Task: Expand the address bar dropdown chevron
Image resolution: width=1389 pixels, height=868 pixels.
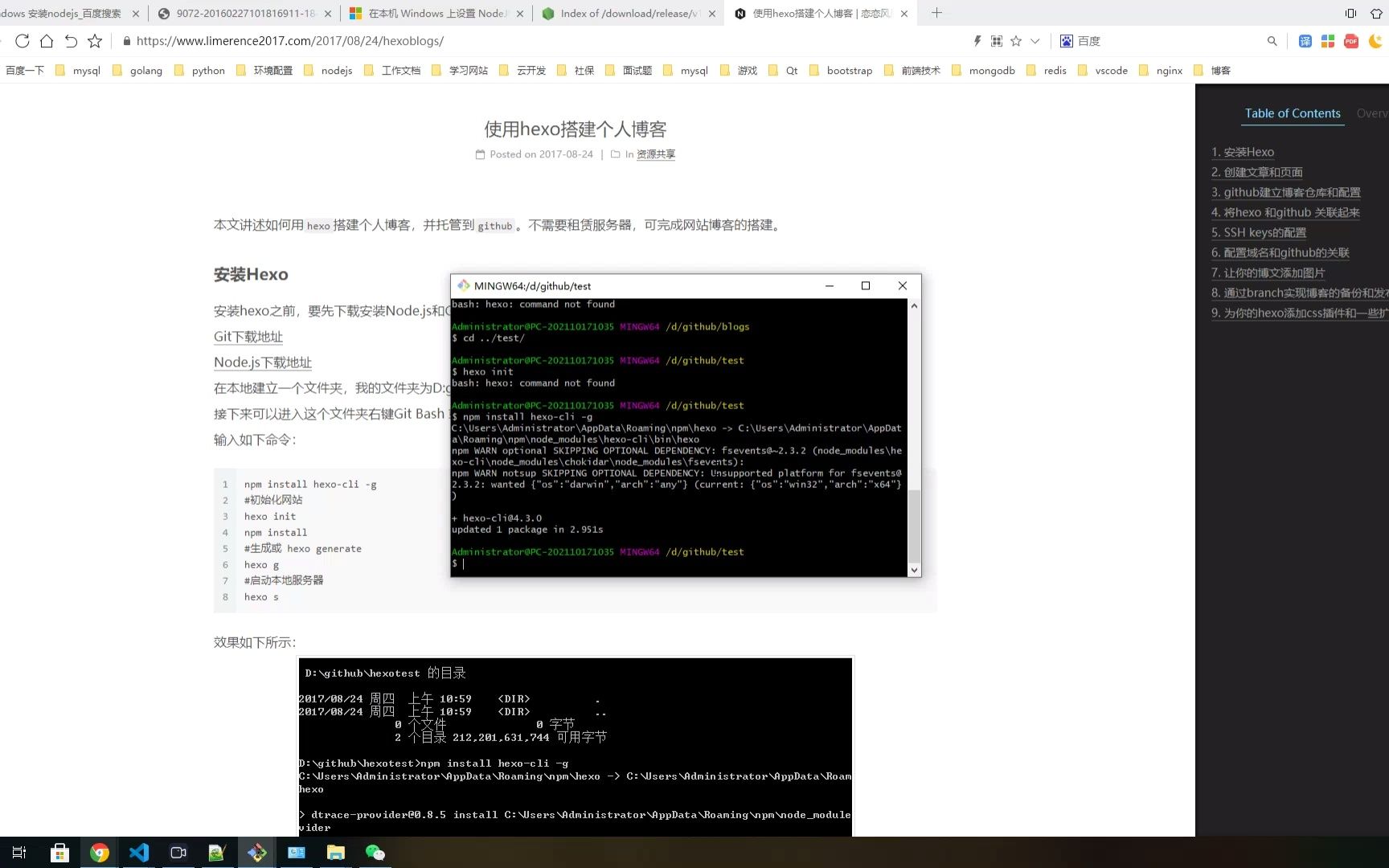Action: click(1035, 41)
